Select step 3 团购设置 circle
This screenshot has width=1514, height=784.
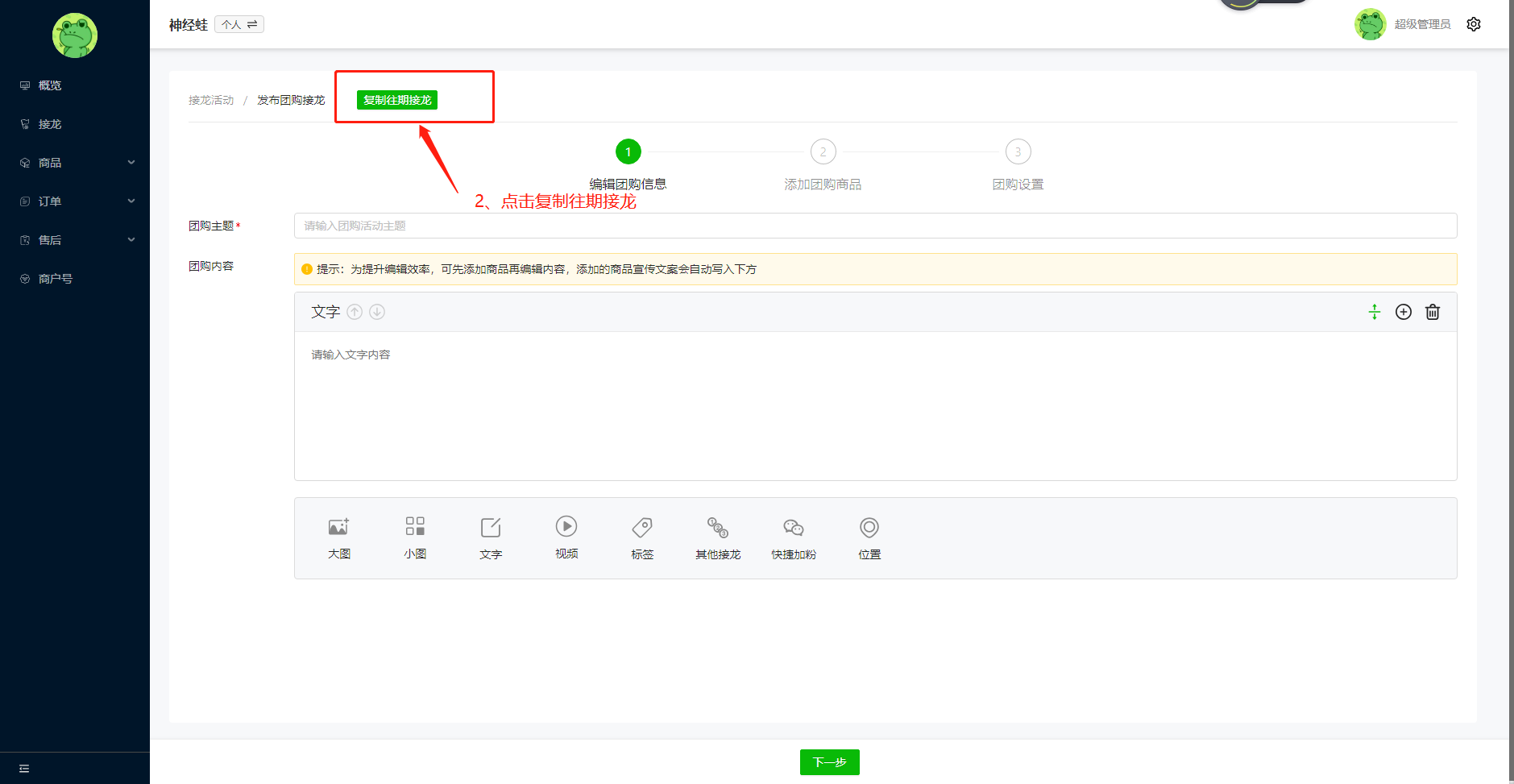[x=1018, y=151]
